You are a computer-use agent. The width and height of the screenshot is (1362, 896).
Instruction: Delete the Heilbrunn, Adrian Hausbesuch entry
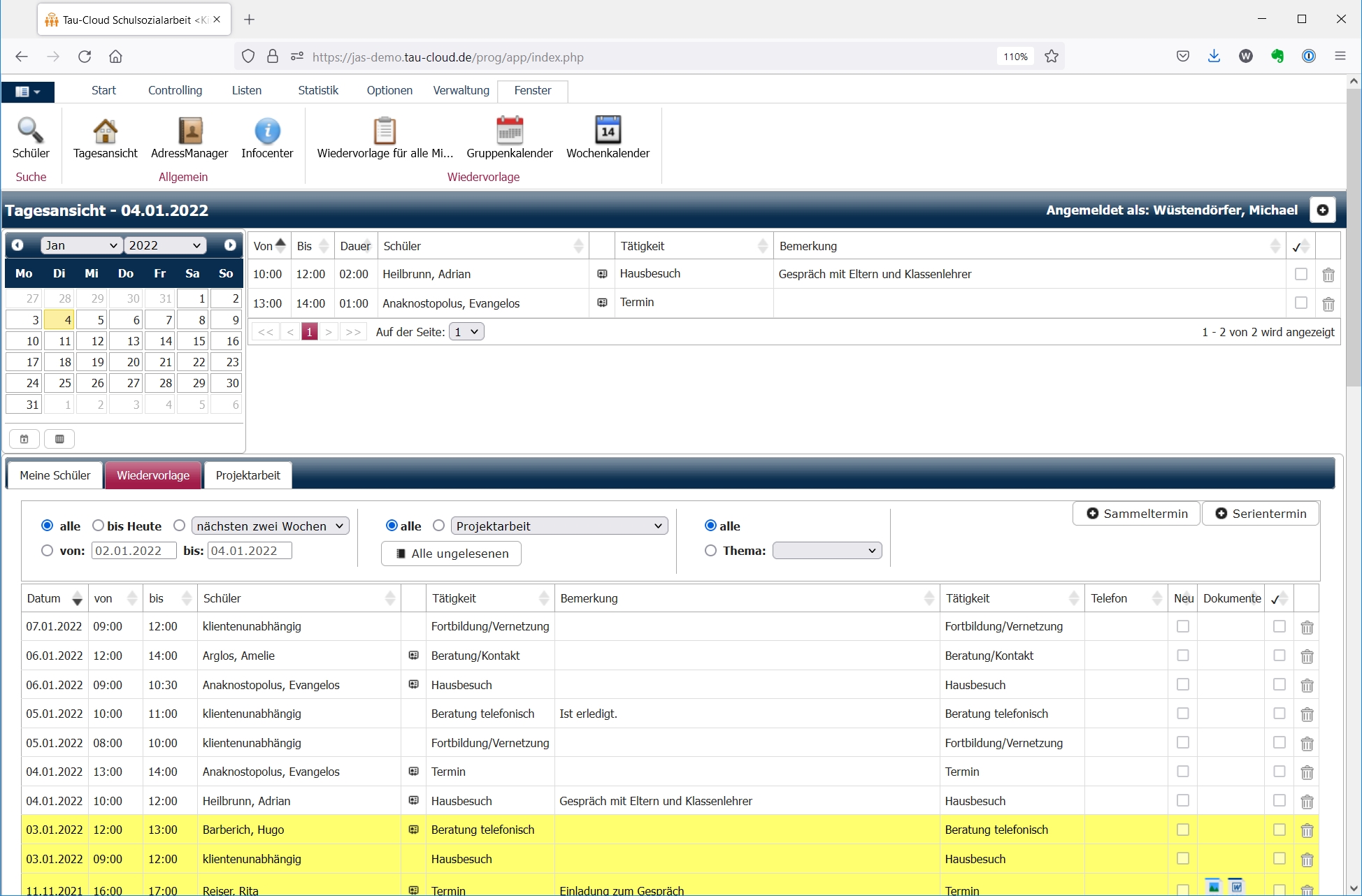click(x=1328, y=275)
